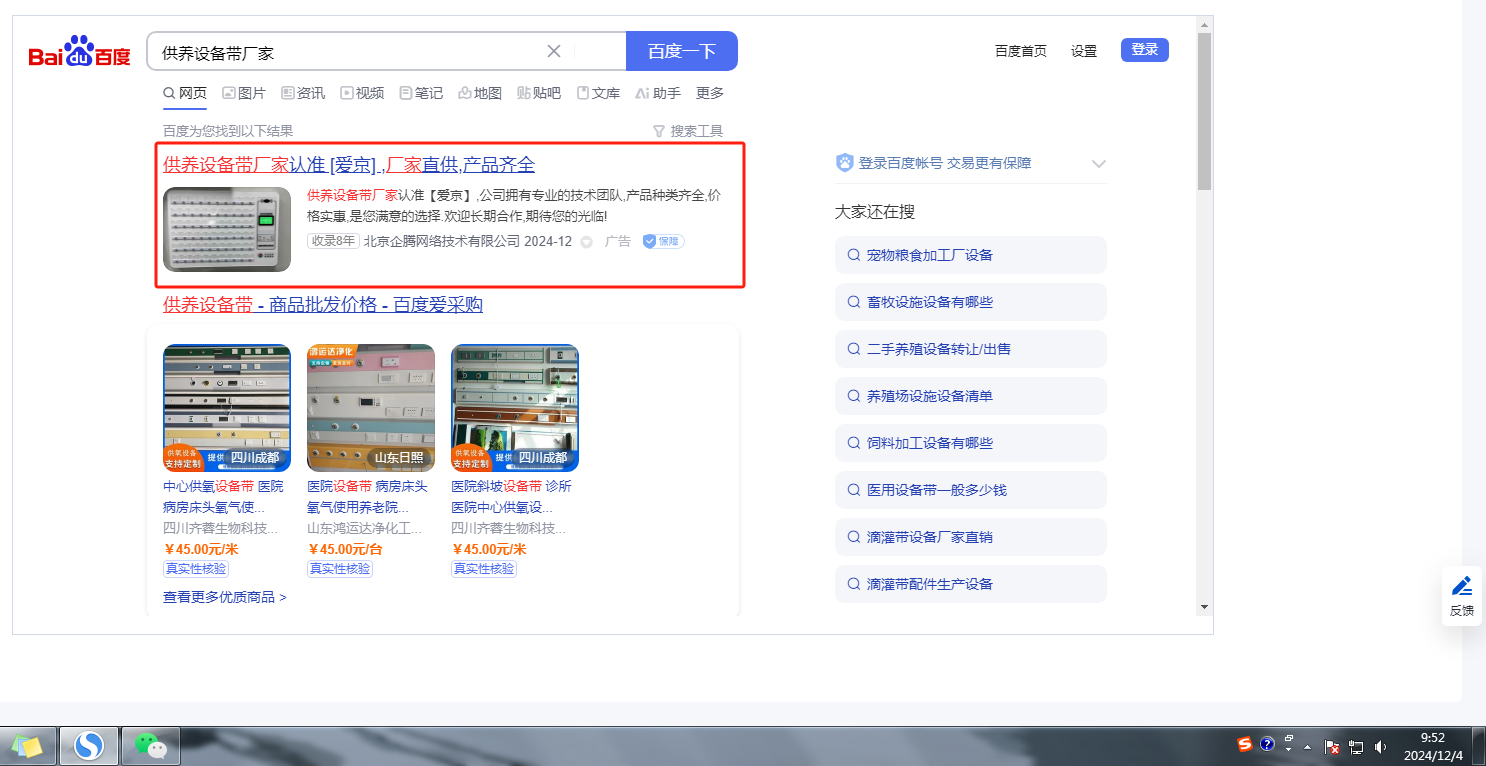Image resolution: width=1486 pixels, height=766 pixels.
Task: Search related term 畜牧设施设备有哪些
Action: coord(971,302)
